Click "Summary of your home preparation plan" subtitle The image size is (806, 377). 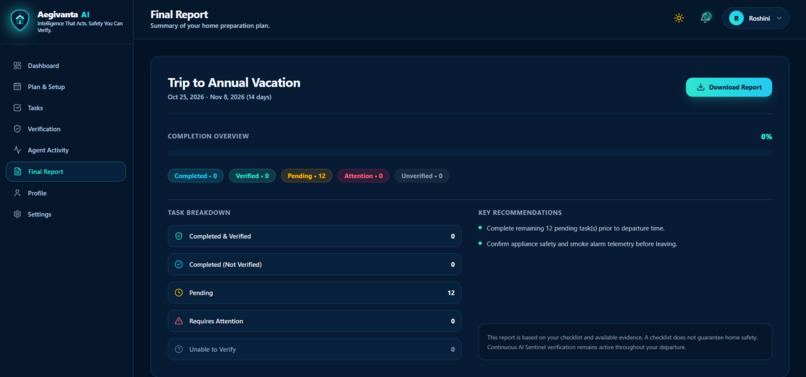coord(210,26)
